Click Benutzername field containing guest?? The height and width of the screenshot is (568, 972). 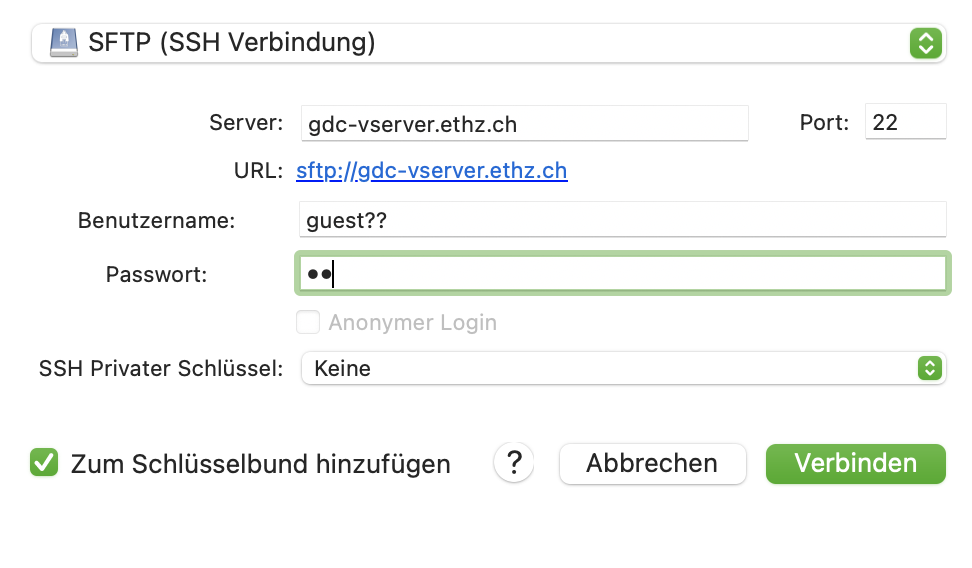point(622,220)
